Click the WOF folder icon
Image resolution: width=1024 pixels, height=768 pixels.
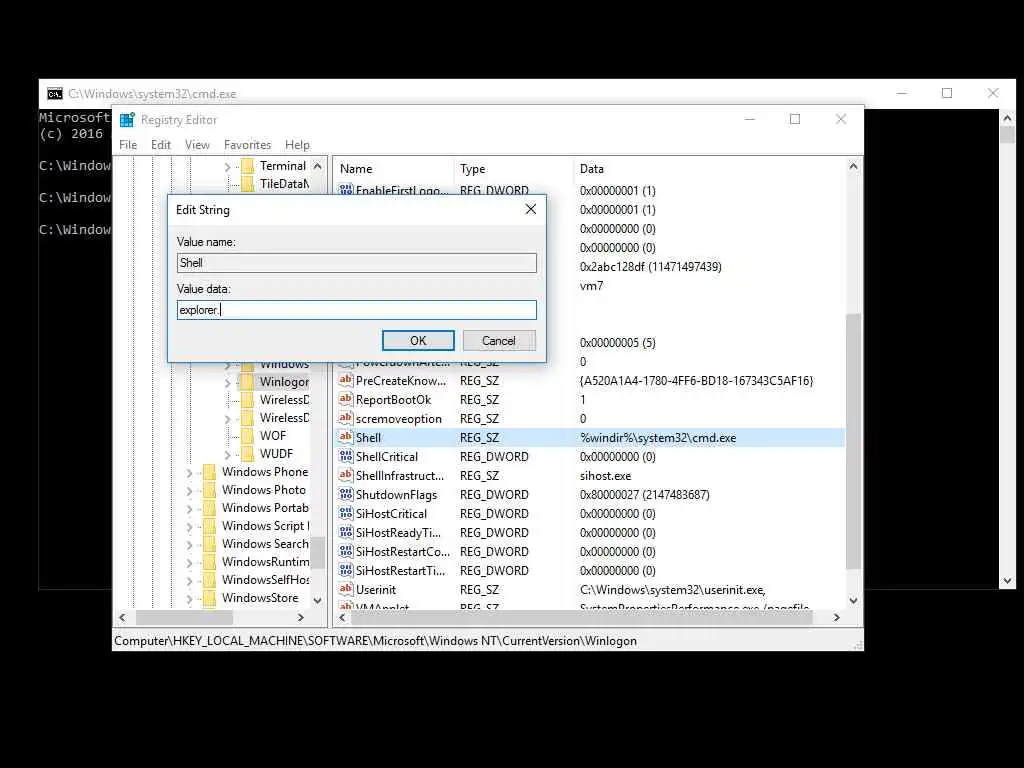[248, 436]
